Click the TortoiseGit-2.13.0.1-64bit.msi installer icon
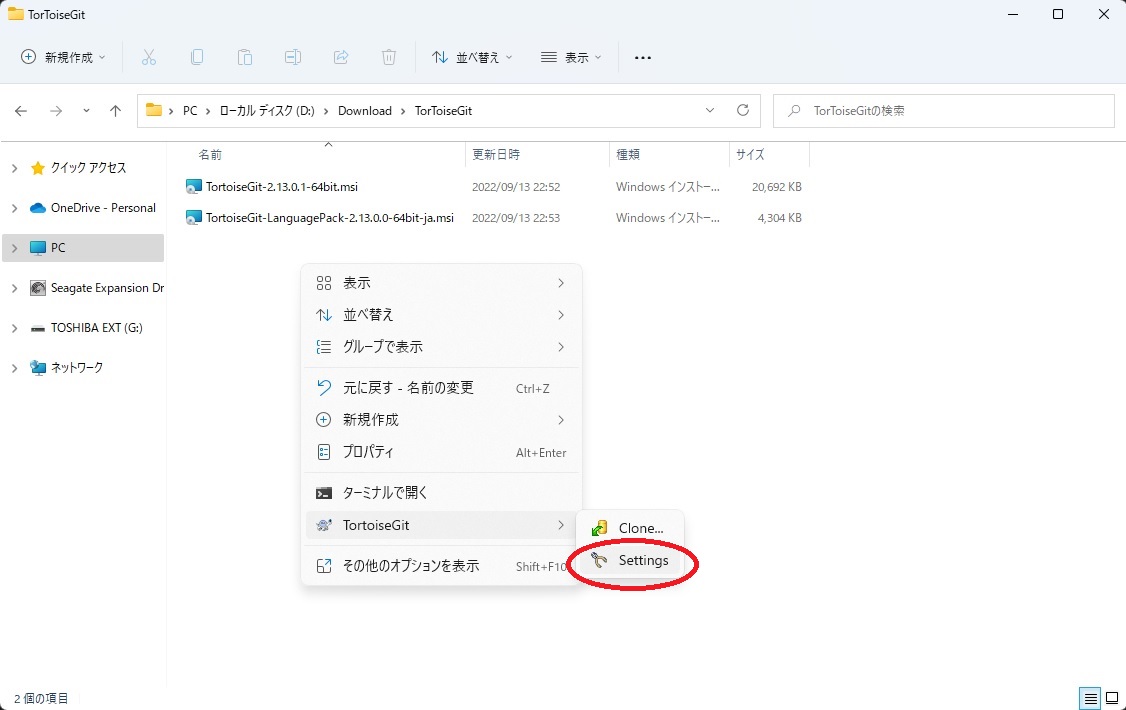 pyautogui.click(x=193, y=187)
